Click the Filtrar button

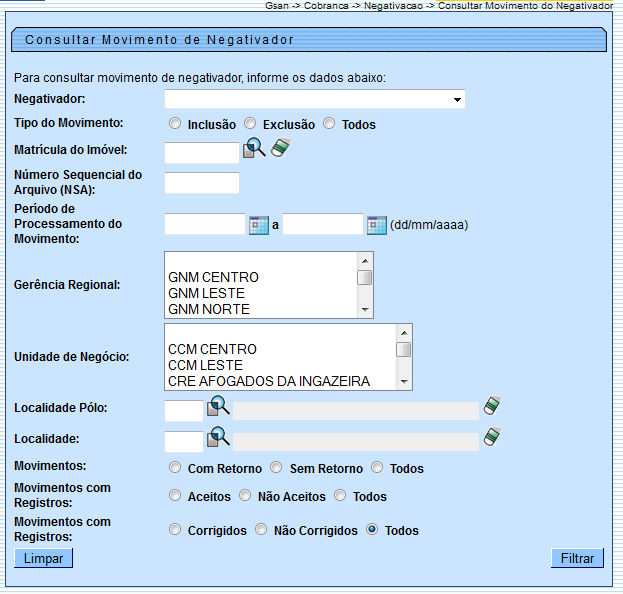click(x=577, y=559)
